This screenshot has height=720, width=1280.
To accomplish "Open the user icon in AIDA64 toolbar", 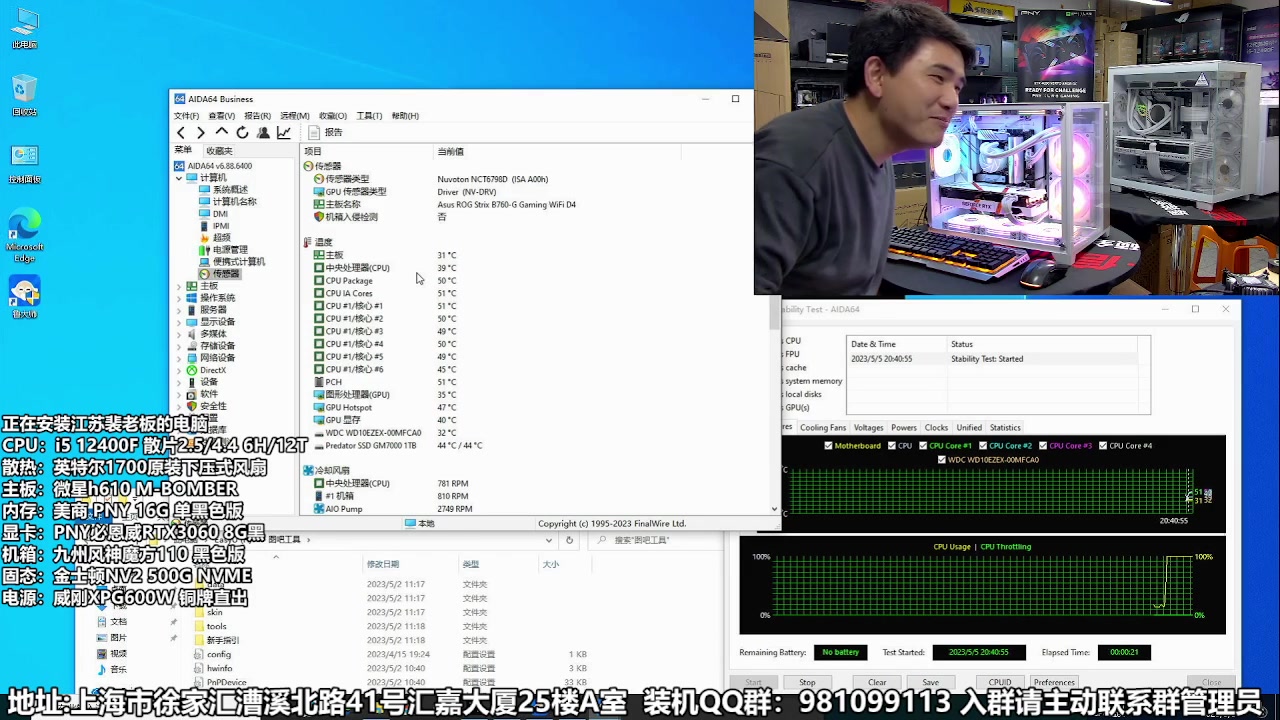I will point(263,132).
